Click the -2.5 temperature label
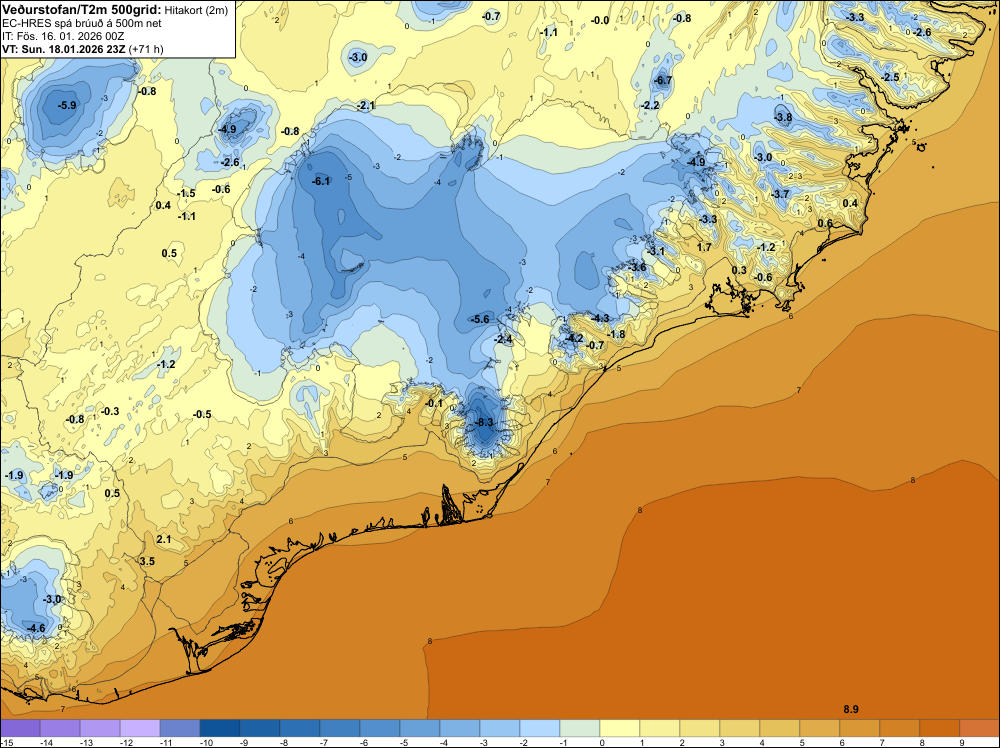Screen dimensions: 1000x748 890,77
